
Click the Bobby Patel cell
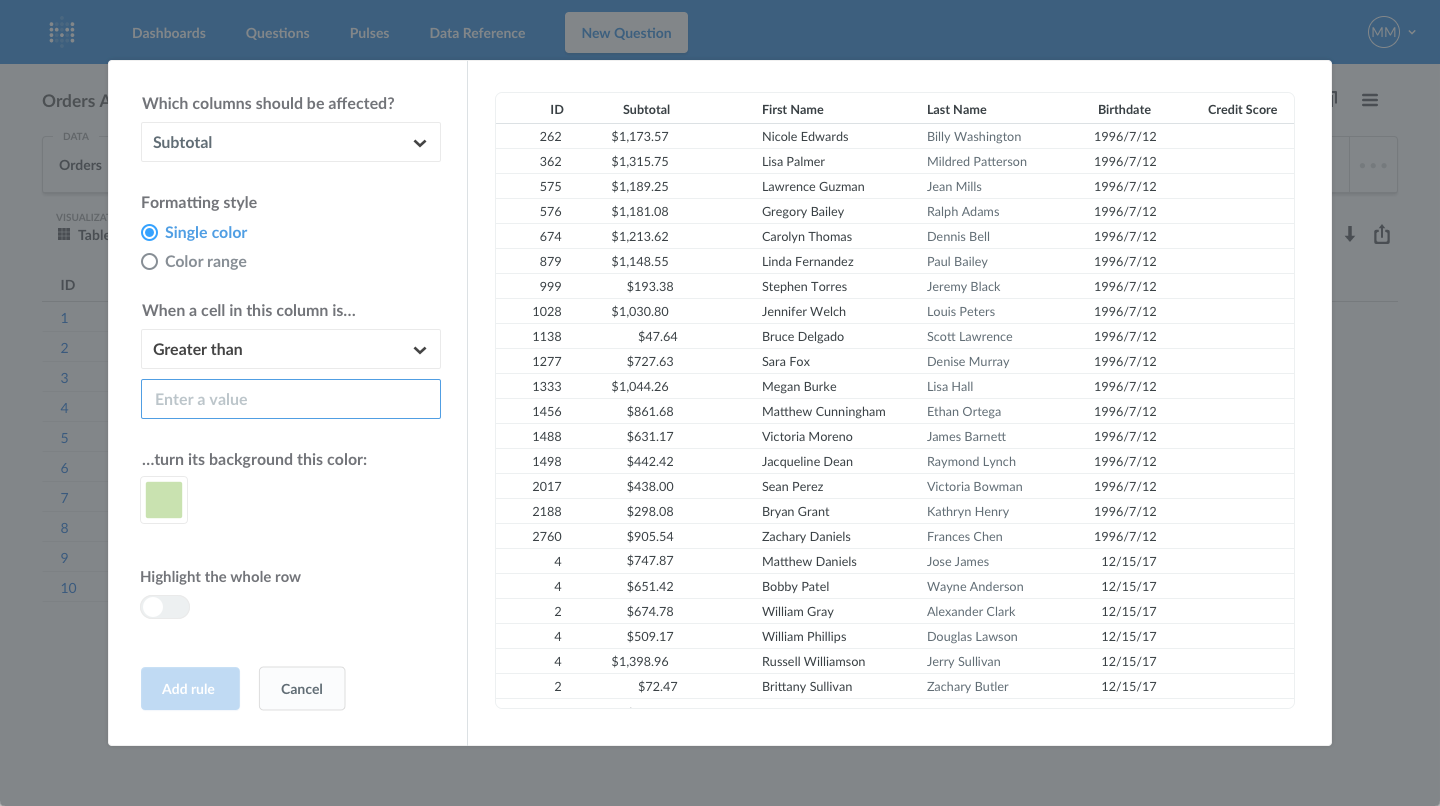(796, 586)
